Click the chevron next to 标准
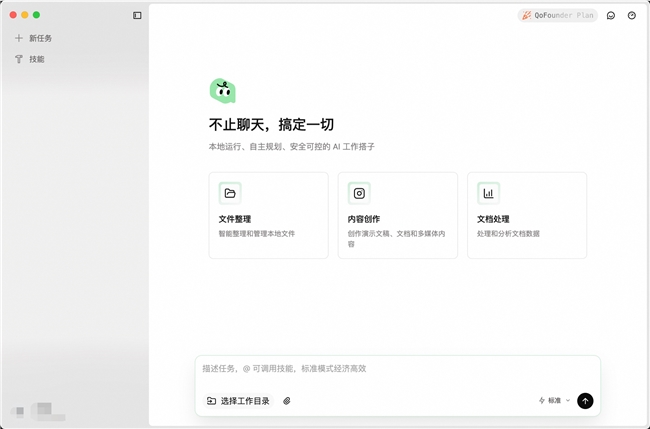 click(x=568, y=401)
